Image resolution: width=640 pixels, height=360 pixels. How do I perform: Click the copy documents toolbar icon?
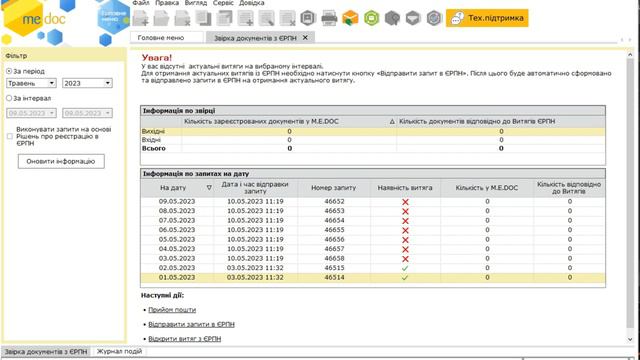click(x=203, y=18)
